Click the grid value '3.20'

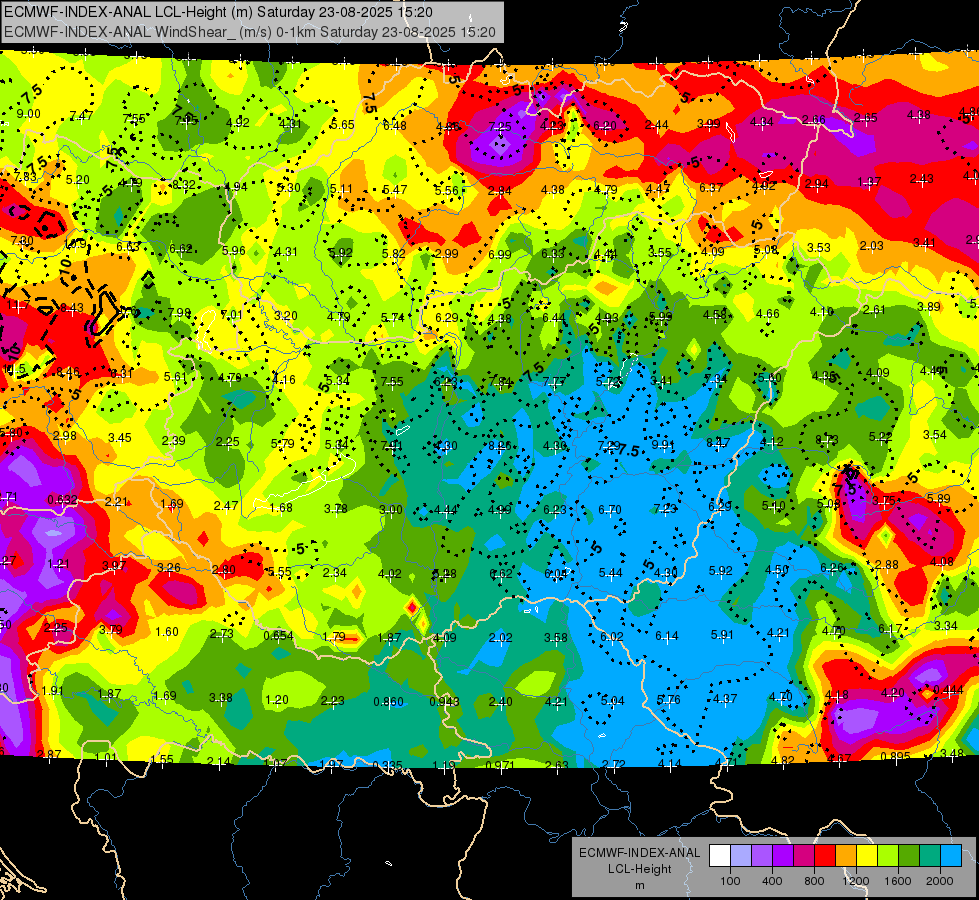click(x=285, y=315)
